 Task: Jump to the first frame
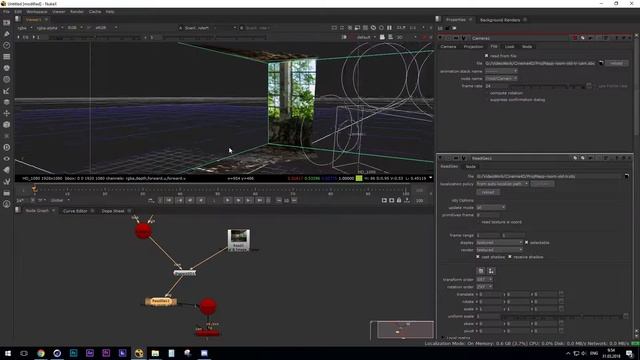[169, 200]
